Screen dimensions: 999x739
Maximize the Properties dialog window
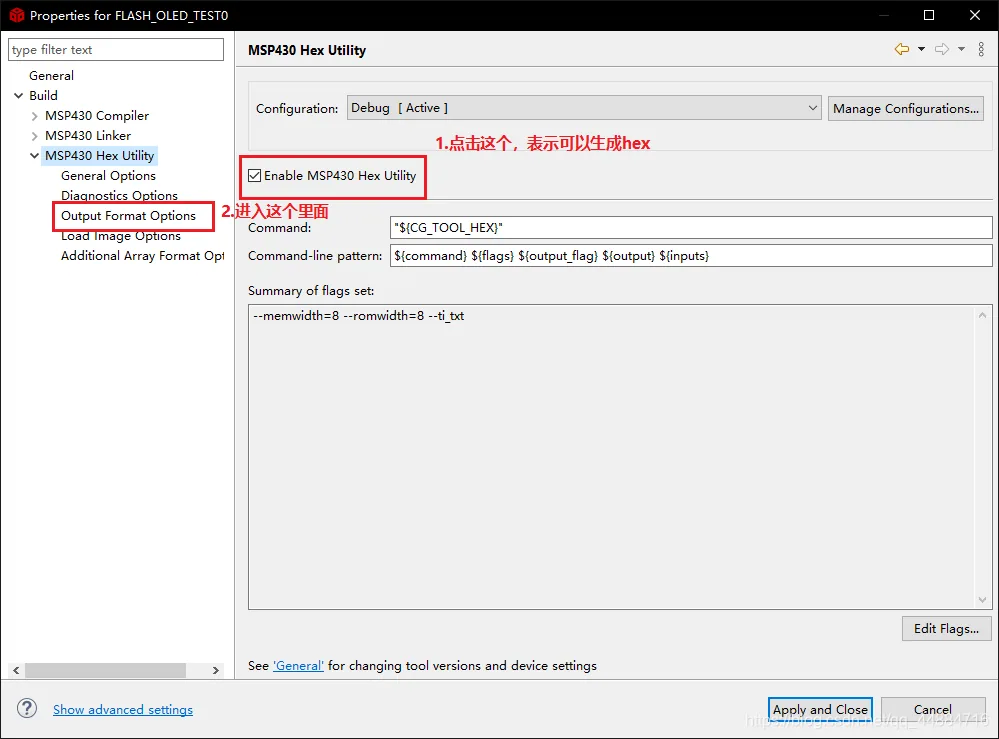[x=929, y=15]
